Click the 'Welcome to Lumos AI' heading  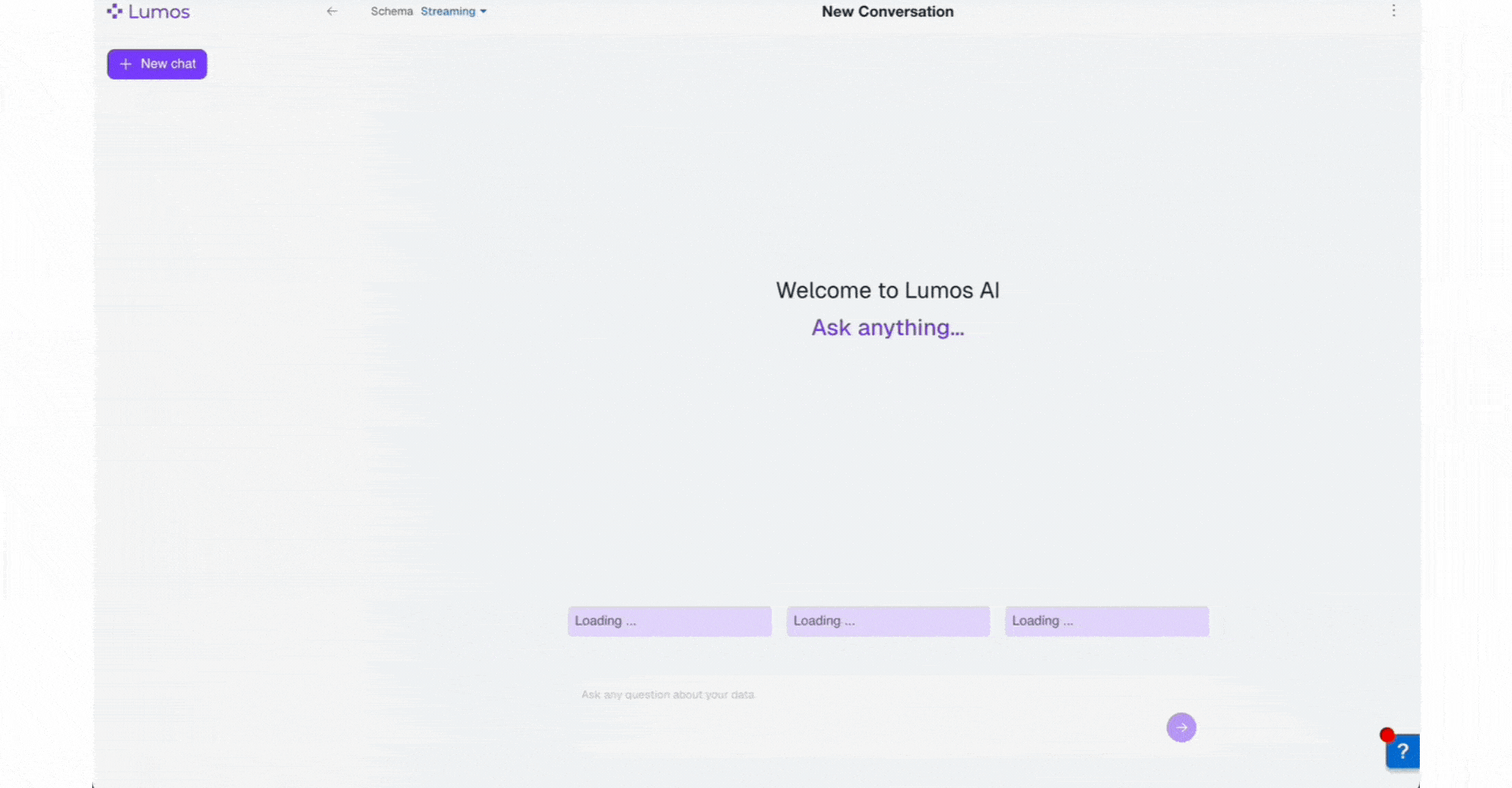click(888, 290)
